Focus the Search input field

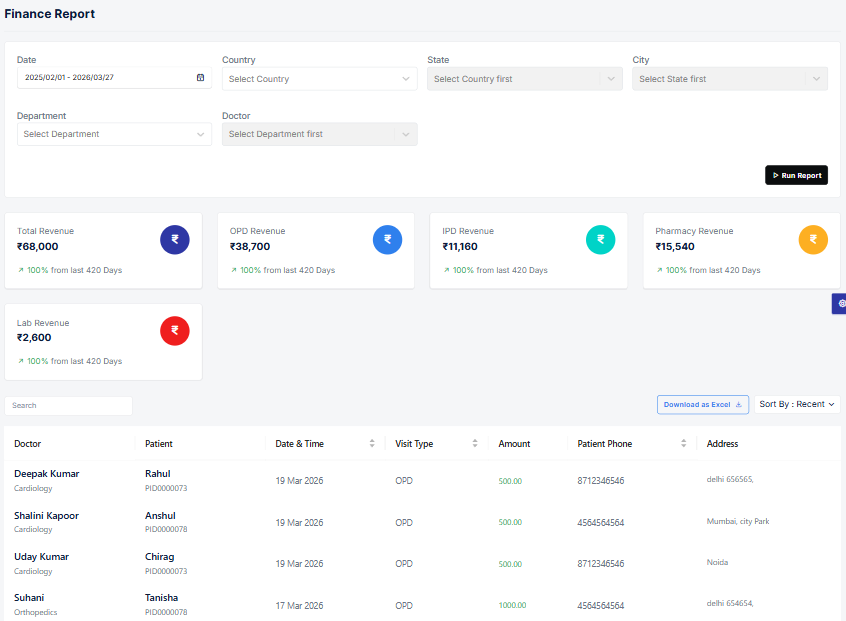[69, 406]
